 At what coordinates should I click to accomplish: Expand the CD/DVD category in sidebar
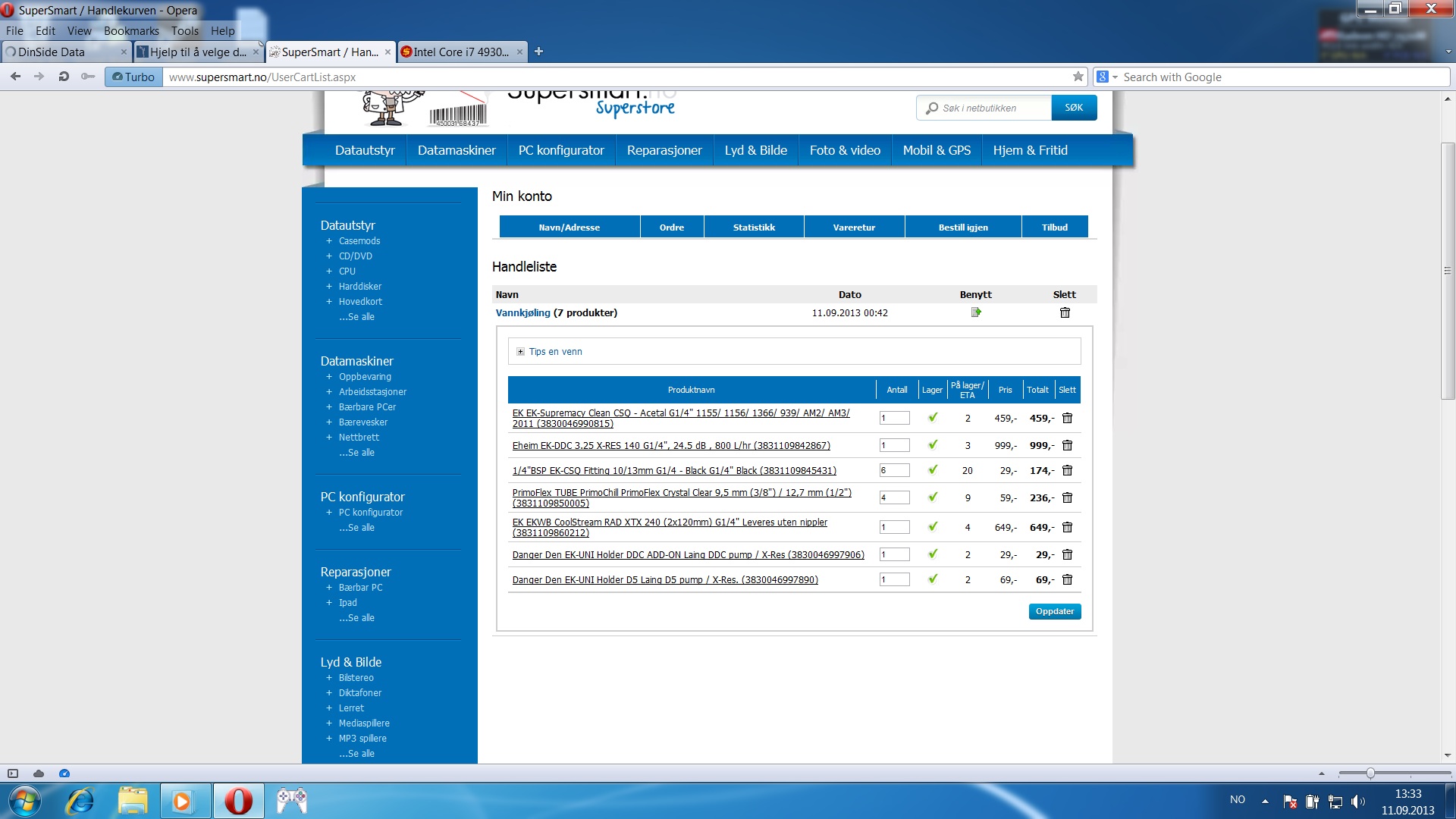point(329,256)
